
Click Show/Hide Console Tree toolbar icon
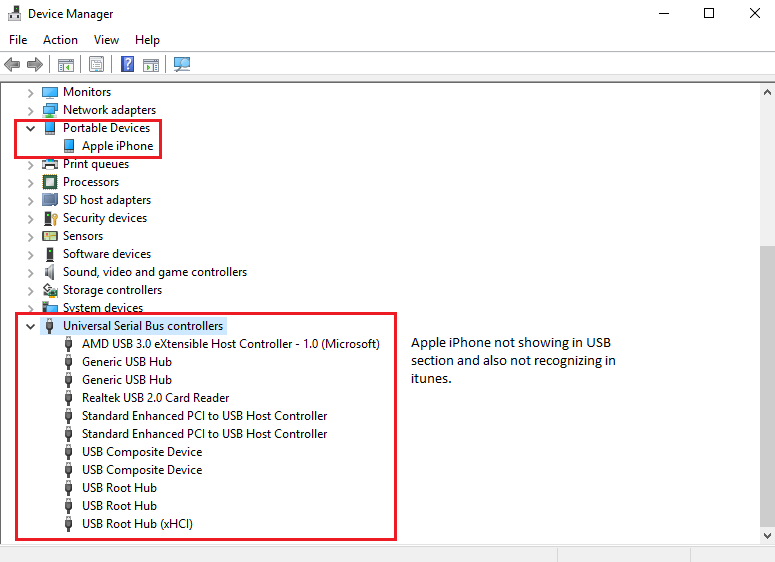click(x=66, y=64)
